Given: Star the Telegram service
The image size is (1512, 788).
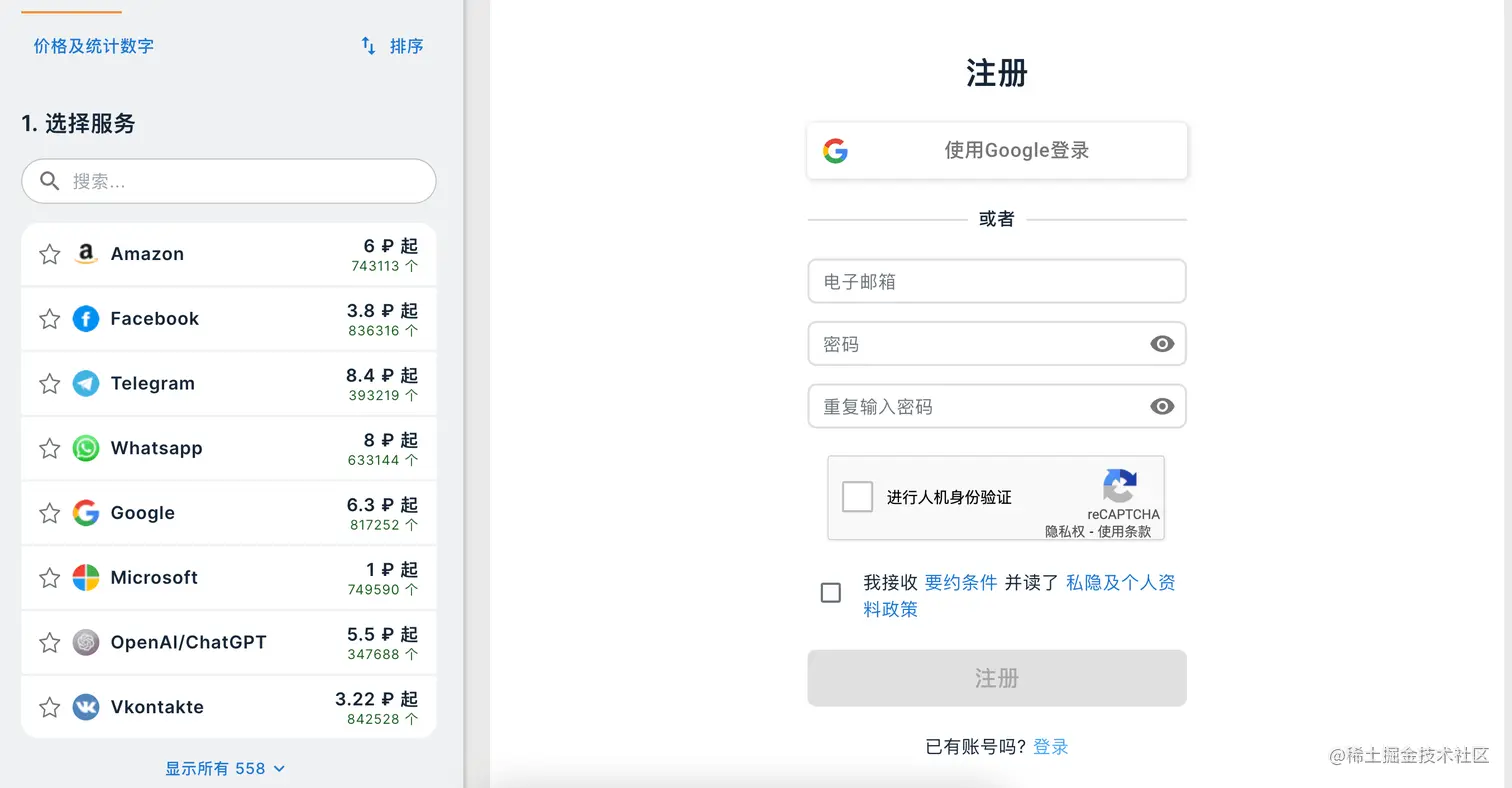Looking at the screenshot, I should tap(49, 384).
